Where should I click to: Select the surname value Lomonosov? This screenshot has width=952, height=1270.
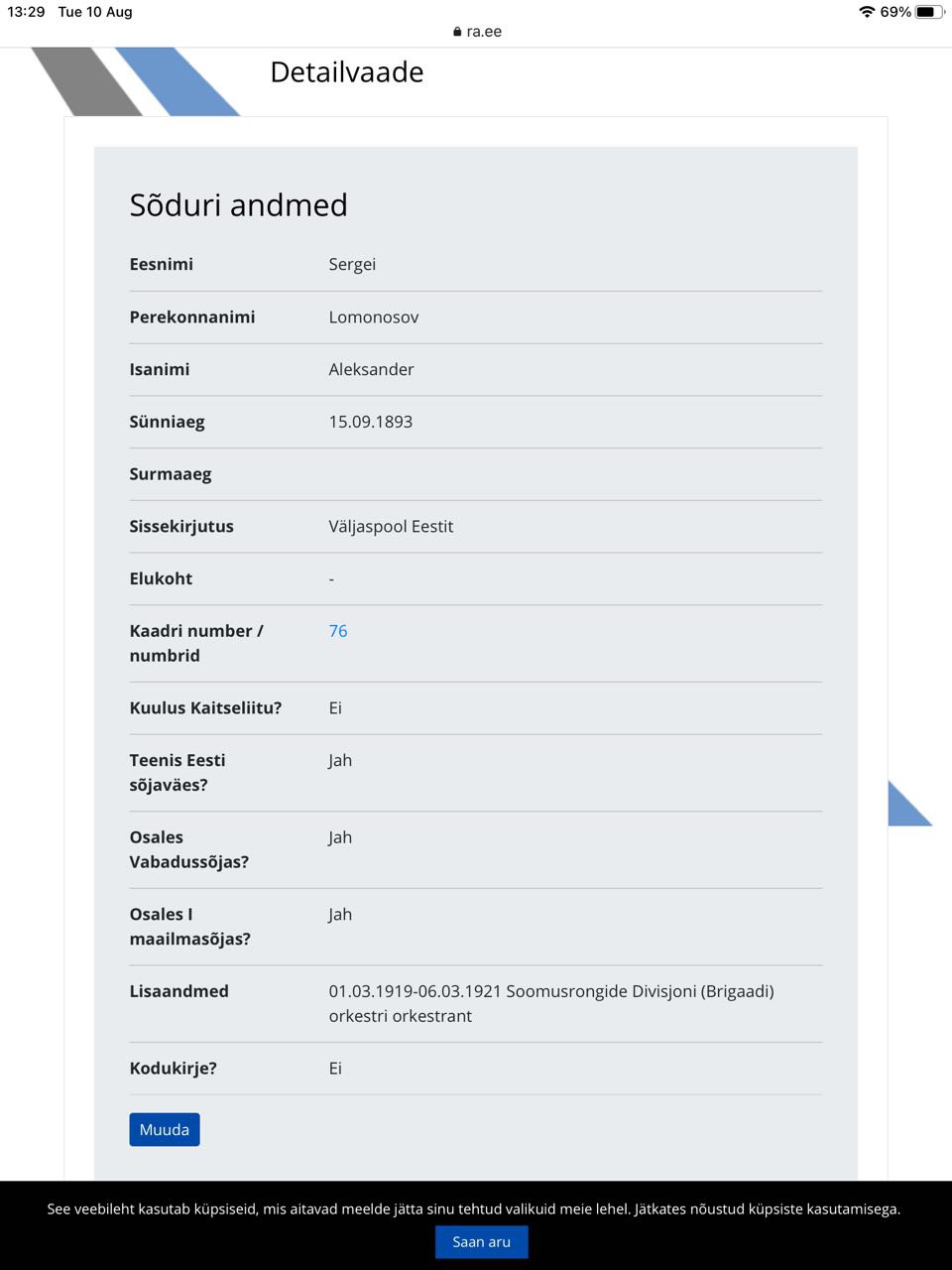374,317
